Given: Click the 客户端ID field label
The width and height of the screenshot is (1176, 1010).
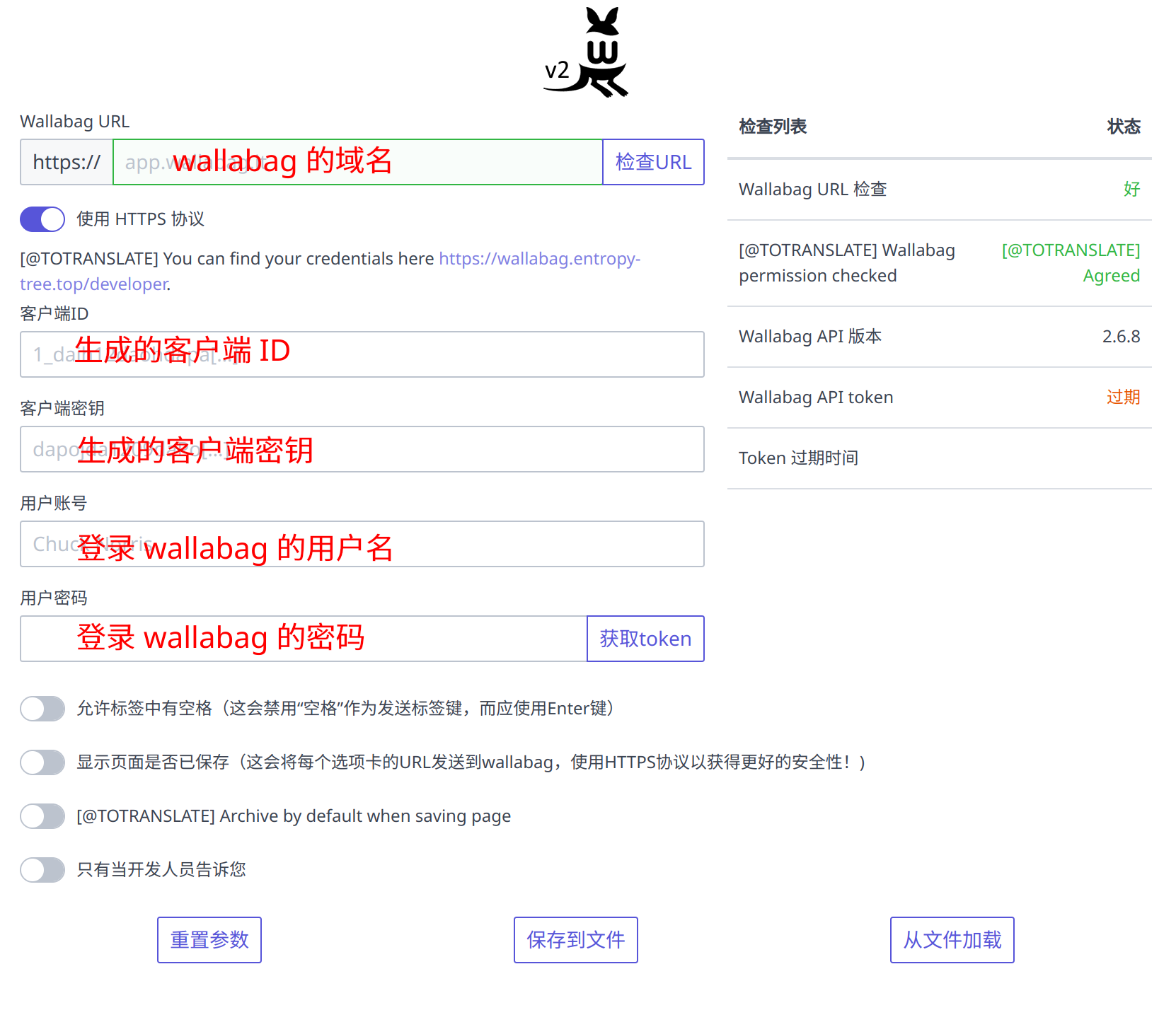Looking at the screenshot, I should 54,314.
